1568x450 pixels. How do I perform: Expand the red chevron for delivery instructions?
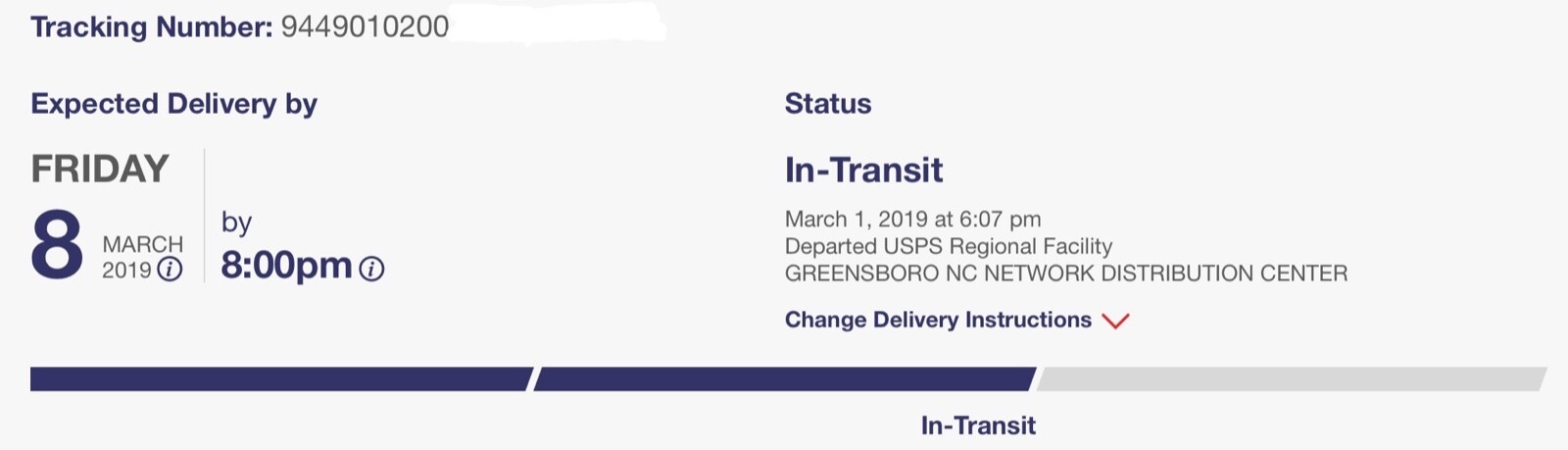1115,321
